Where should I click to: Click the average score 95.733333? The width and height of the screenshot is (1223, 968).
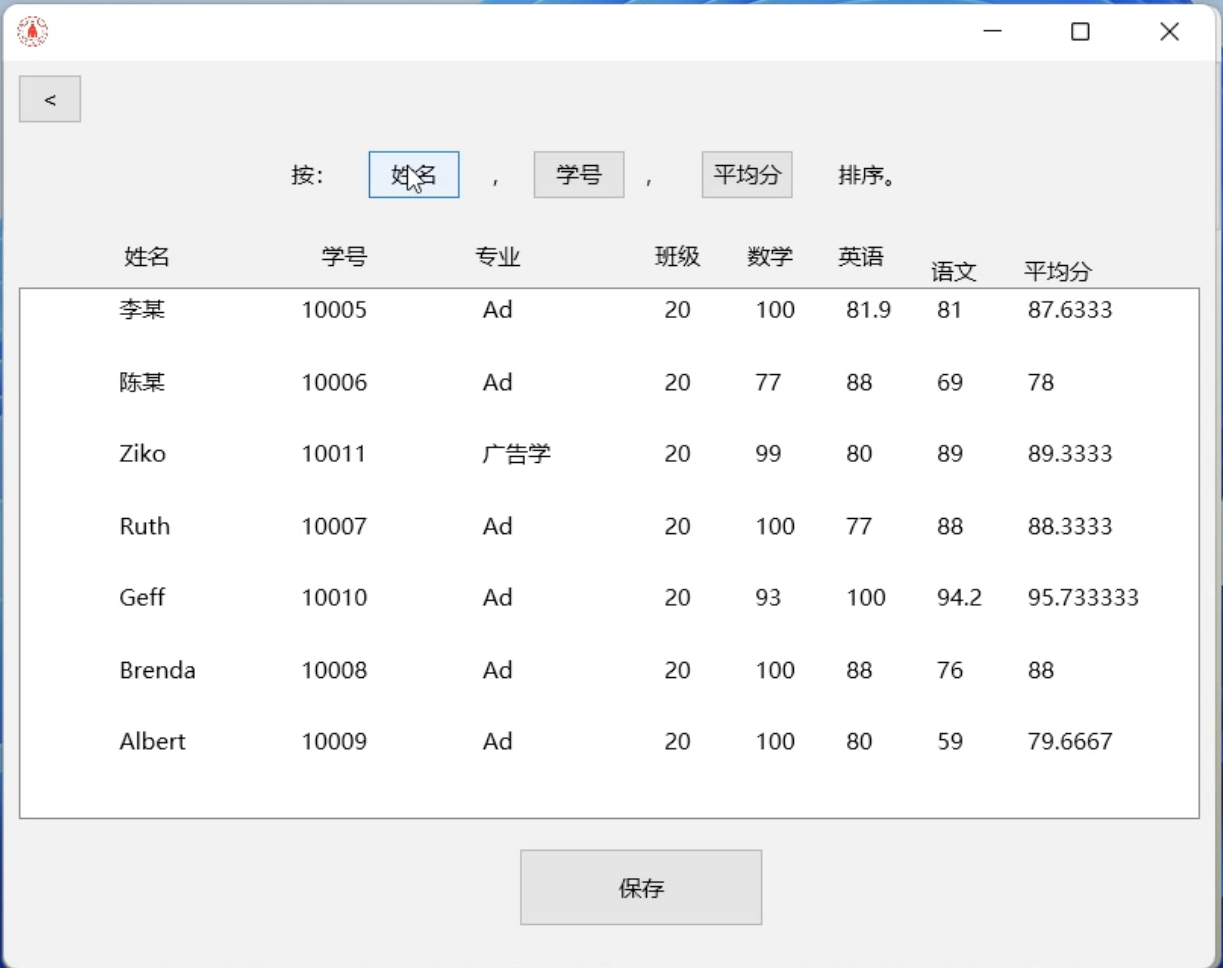coord(1083,598)
